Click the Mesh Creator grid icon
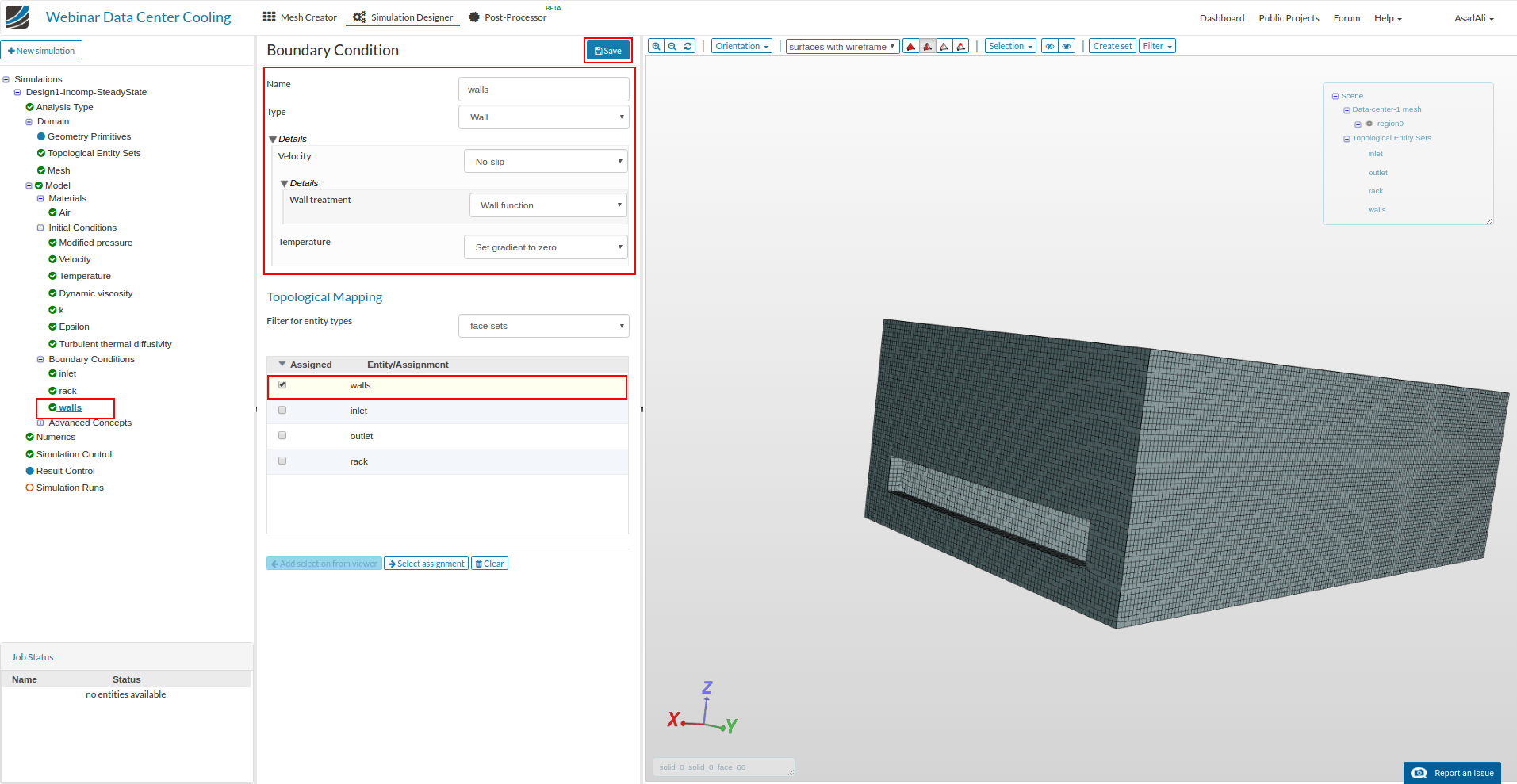This screenshot has height=784, width=1517. point(270,17)
